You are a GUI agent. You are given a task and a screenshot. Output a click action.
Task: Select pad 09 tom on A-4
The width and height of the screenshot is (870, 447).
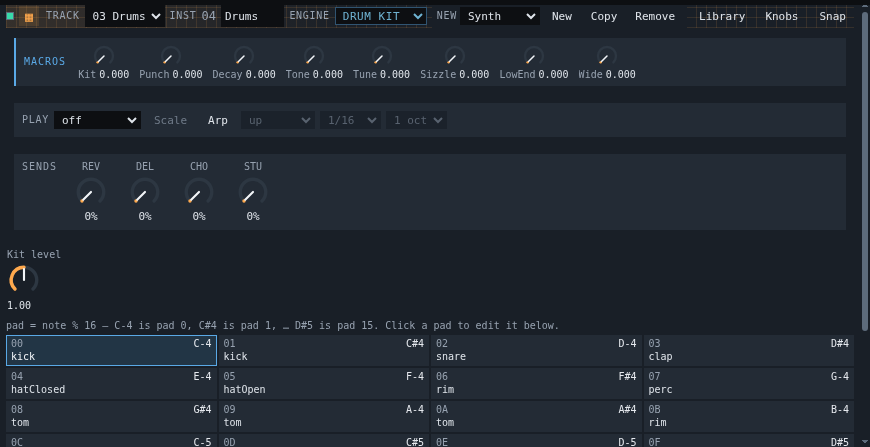(324, 416)
